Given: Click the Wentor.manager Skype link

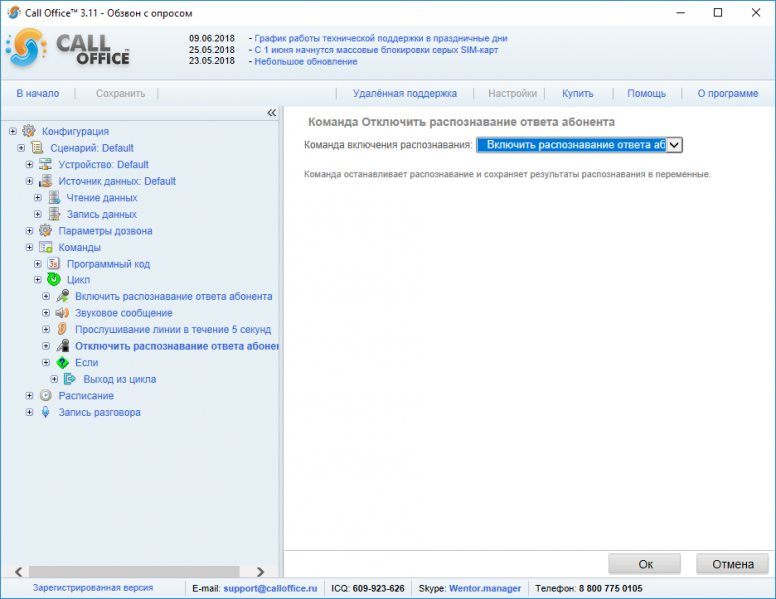Looking at the screenshot, I should tap(485, 588).
